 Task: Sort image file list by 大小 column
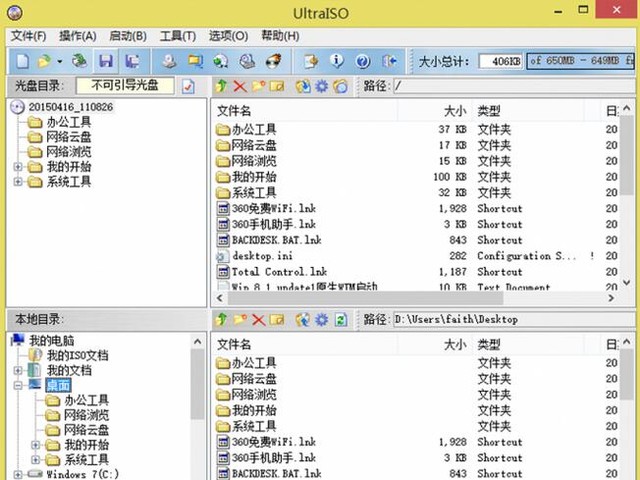pyautogui.click(x=434, y=111)
